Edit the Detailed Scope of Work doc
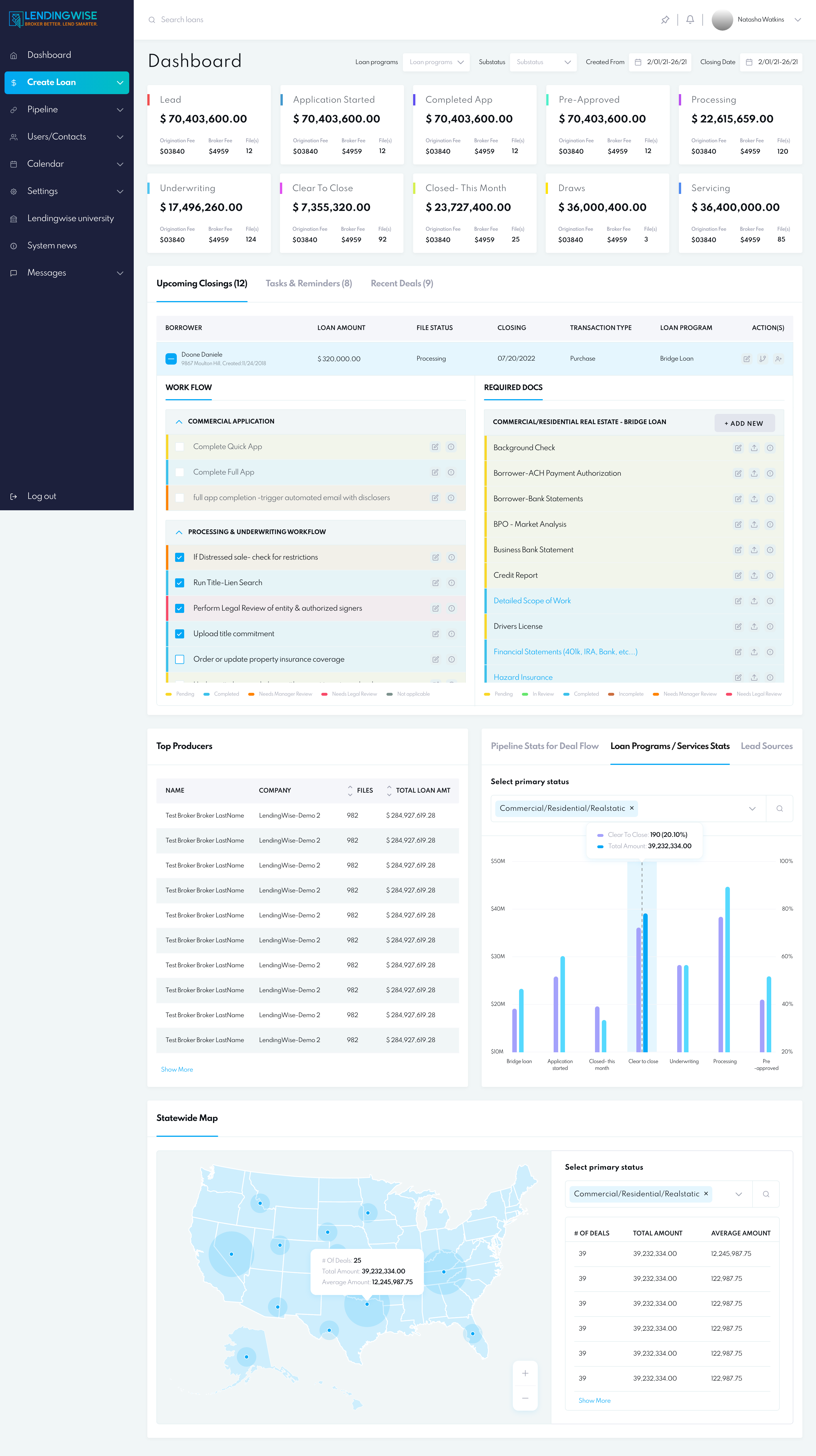The width and height of the screenshot is (816, 1456). point(738,601)
